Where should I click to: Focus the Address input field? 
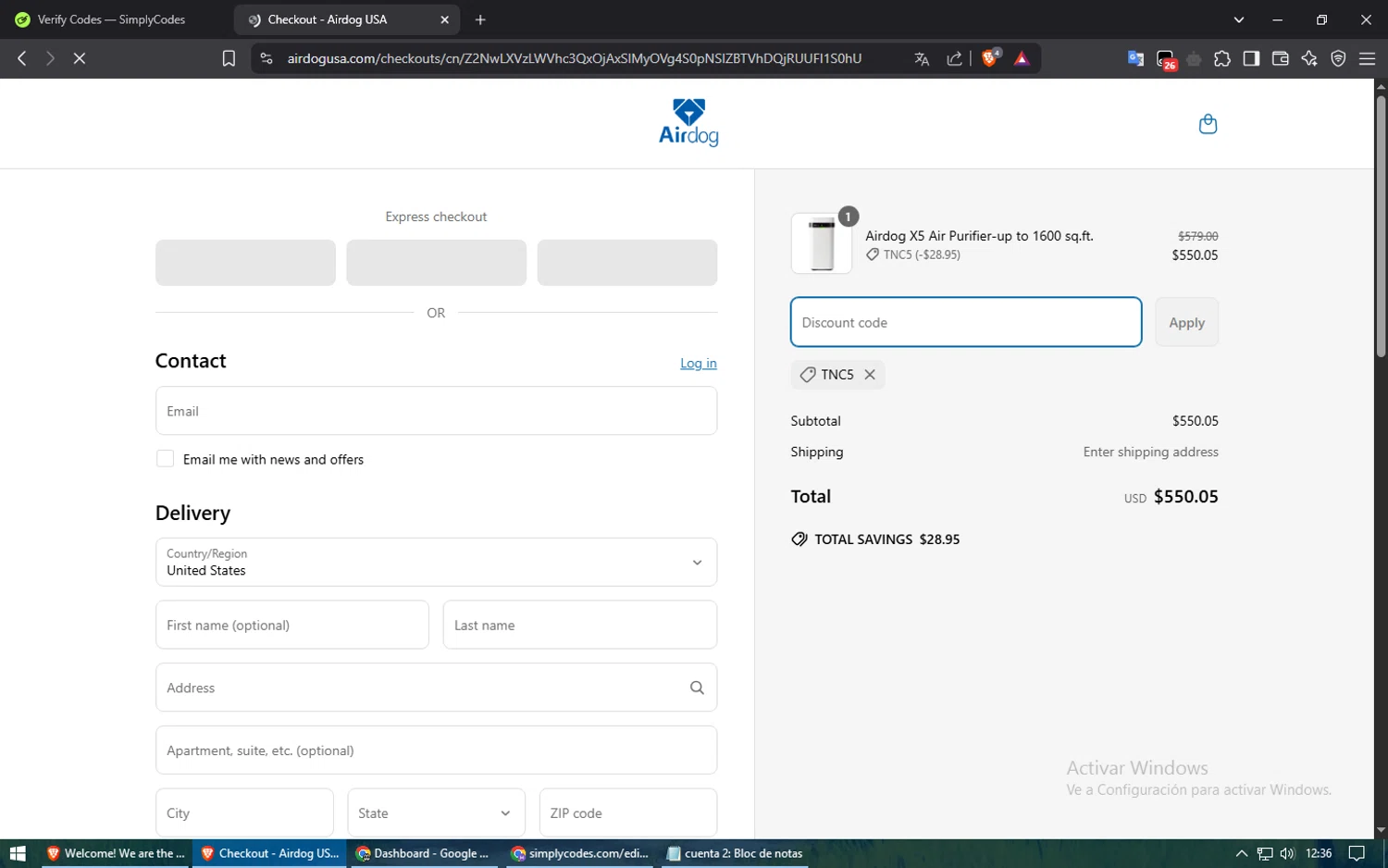click(x=436, y=688)
